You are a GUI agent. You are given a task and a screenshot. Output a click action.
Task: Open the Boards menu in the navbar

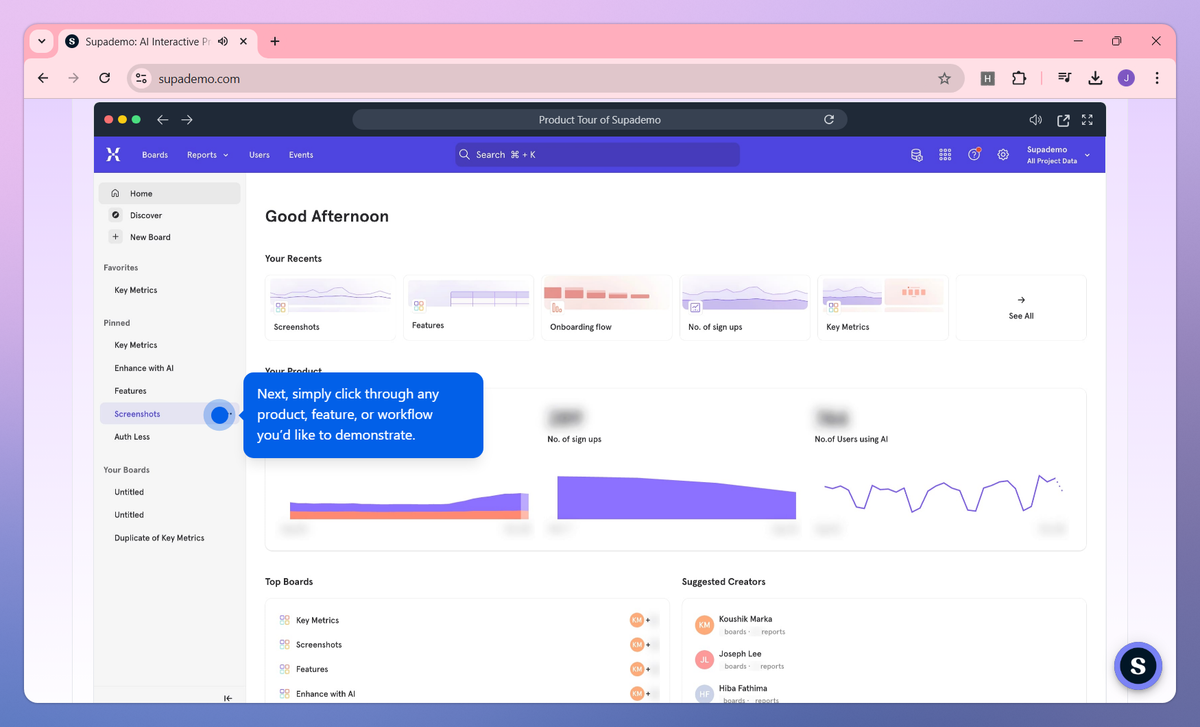[x=155, y=155]
